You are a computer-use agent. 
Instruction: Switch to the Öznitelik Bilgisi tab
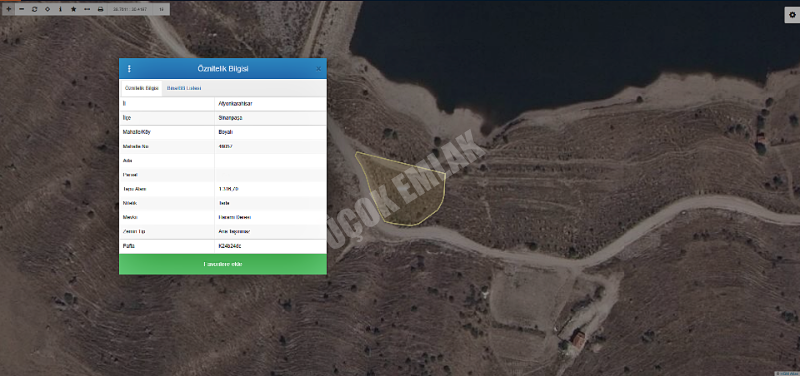pyautogui.click(x=142, y=88)
